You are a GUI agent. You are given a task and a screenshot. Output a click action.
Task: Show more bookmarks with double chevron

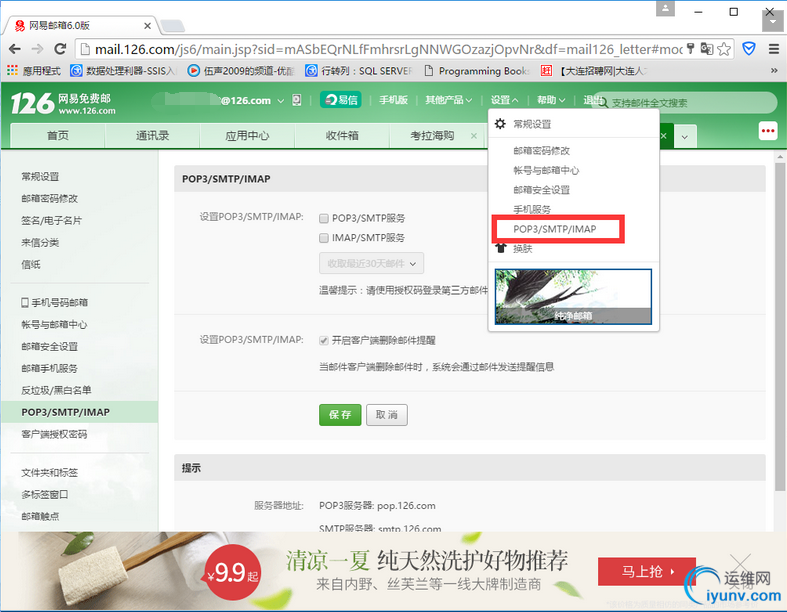[x=774, y=71]
